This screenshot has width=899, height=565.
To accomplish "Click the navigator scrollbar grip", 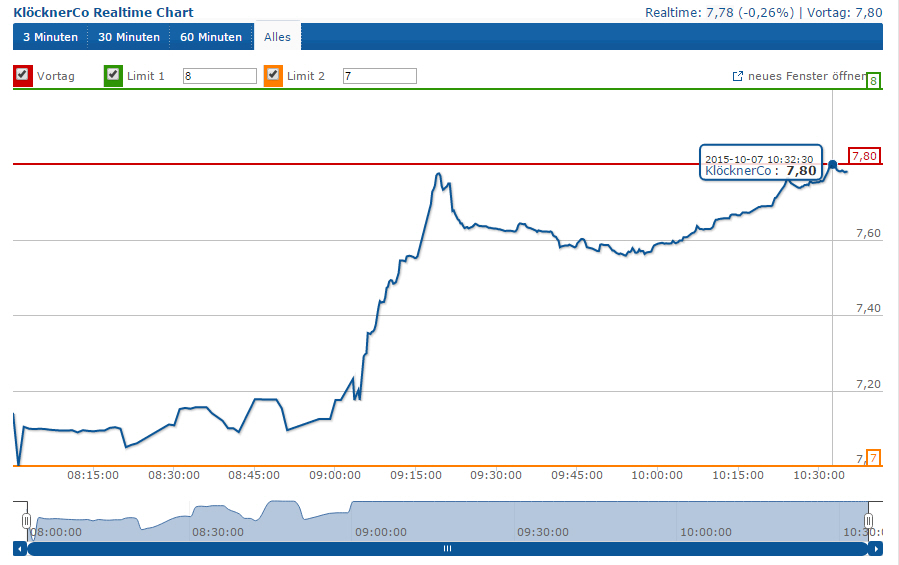I will [447, 549].
